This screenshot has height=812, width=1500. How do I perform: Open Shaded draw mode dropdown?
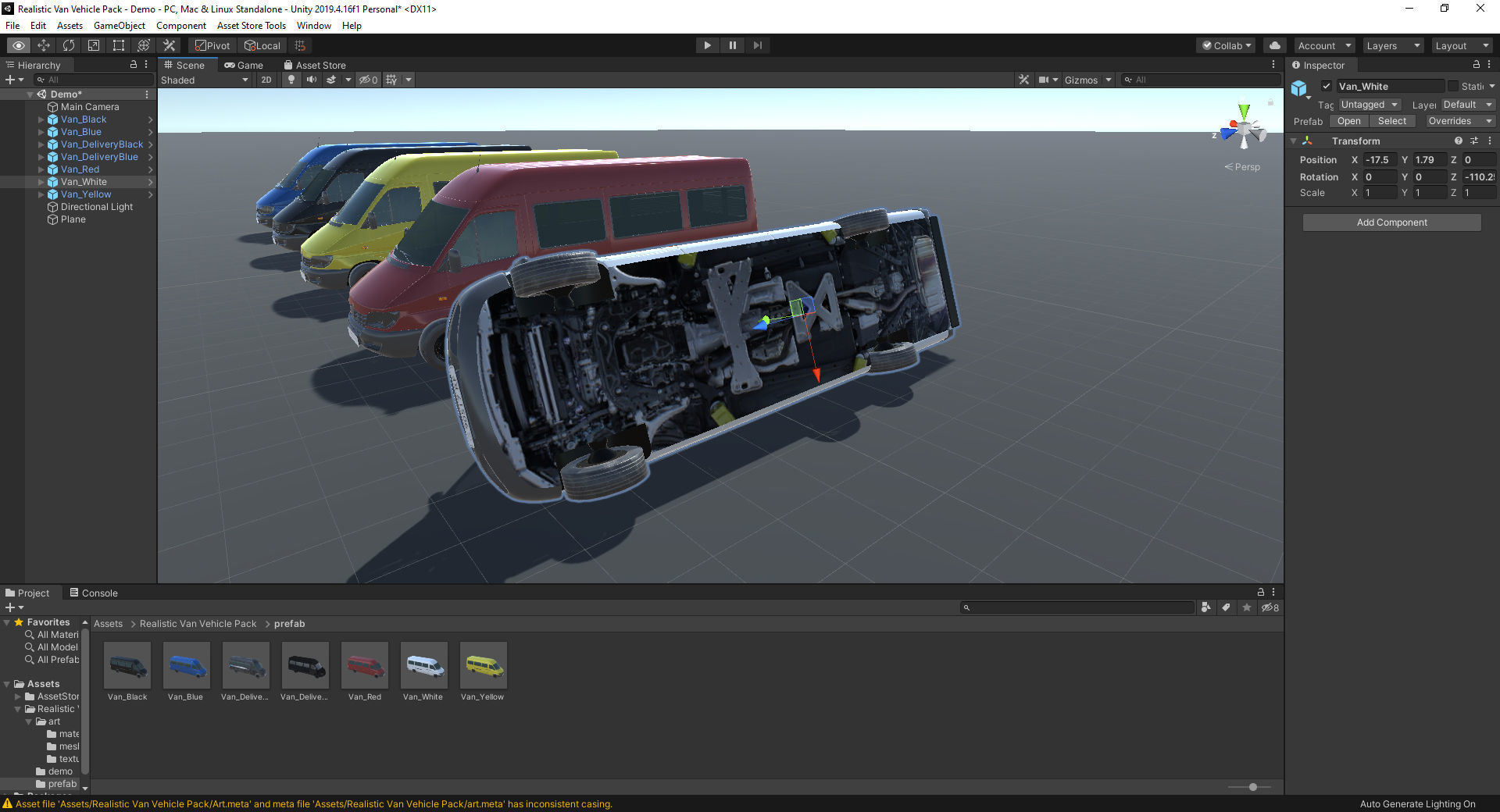click(x=205, y=80)
